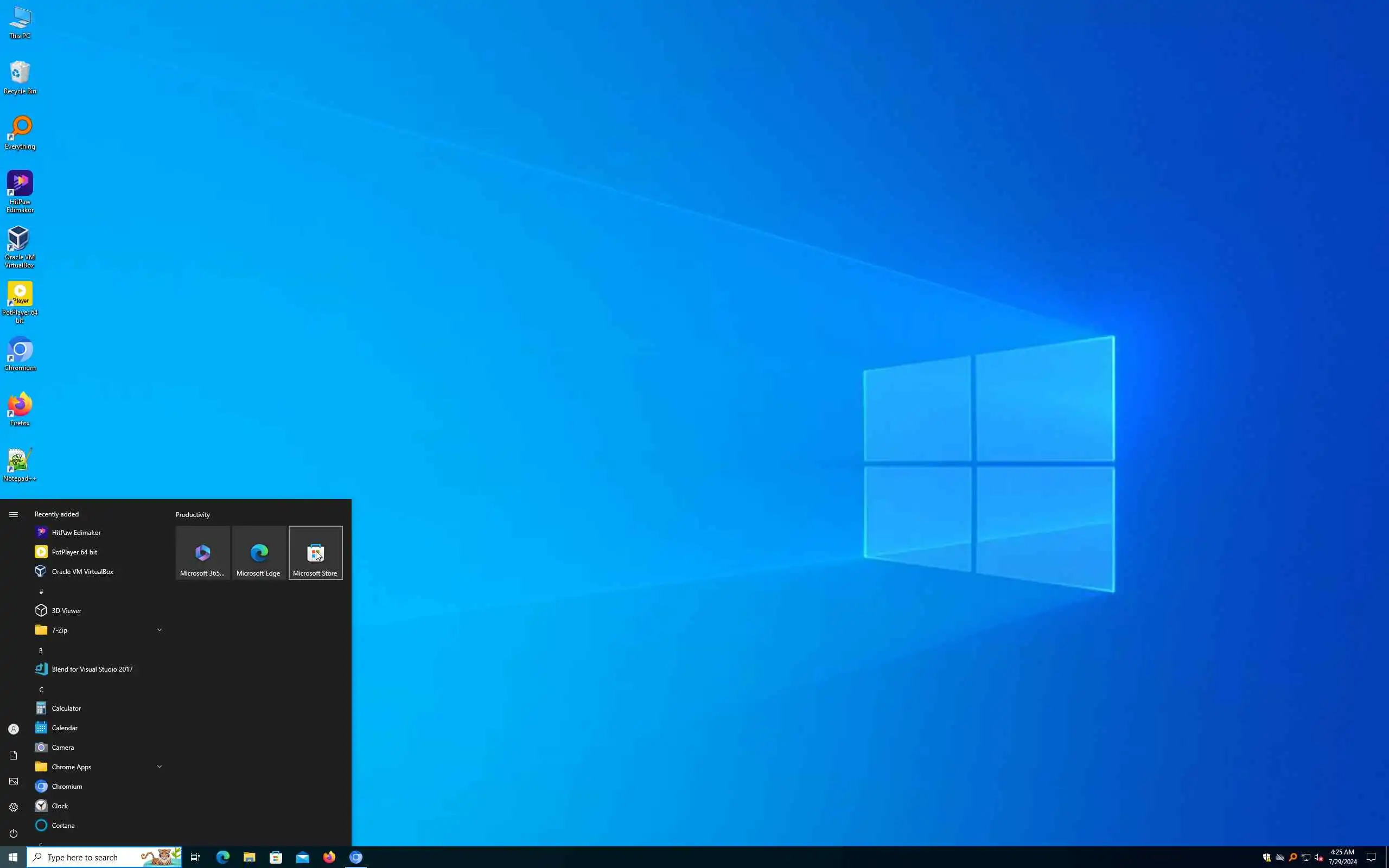Screen dimensions: 1389x868
Task: Click in the taskbar search box
Action: 92,857
